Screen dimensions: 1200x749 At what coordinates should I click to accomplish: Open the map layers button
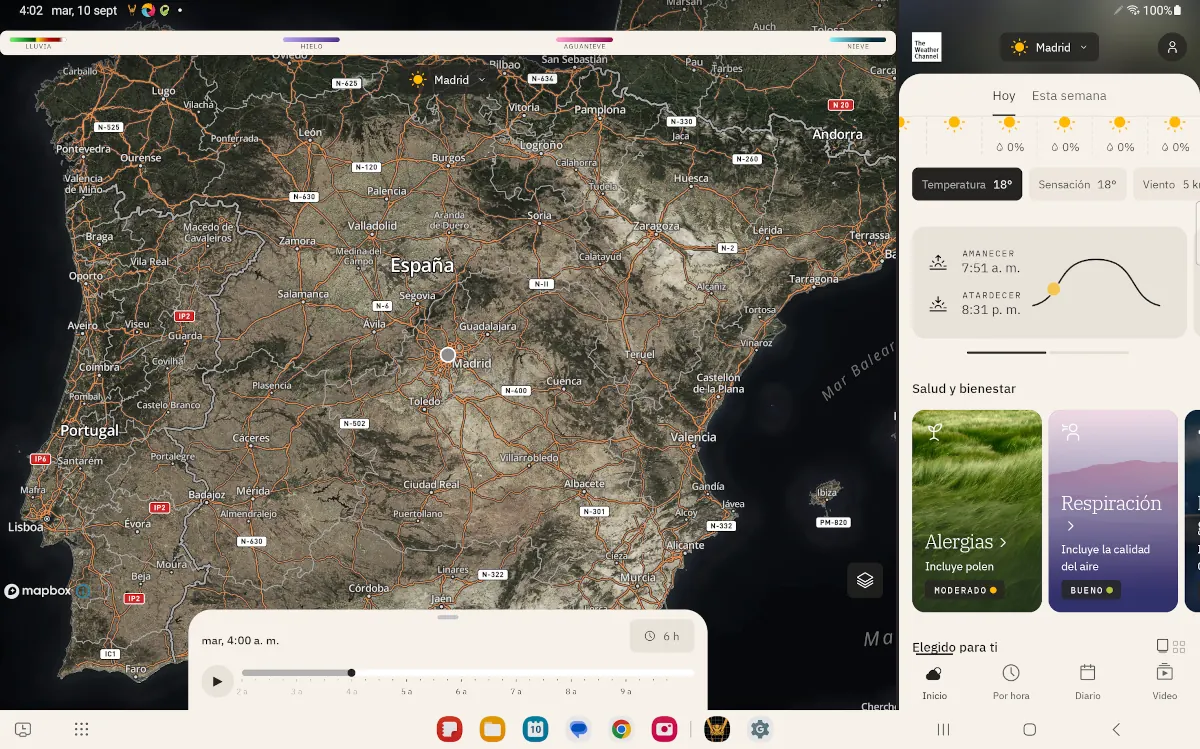(865, 580)
